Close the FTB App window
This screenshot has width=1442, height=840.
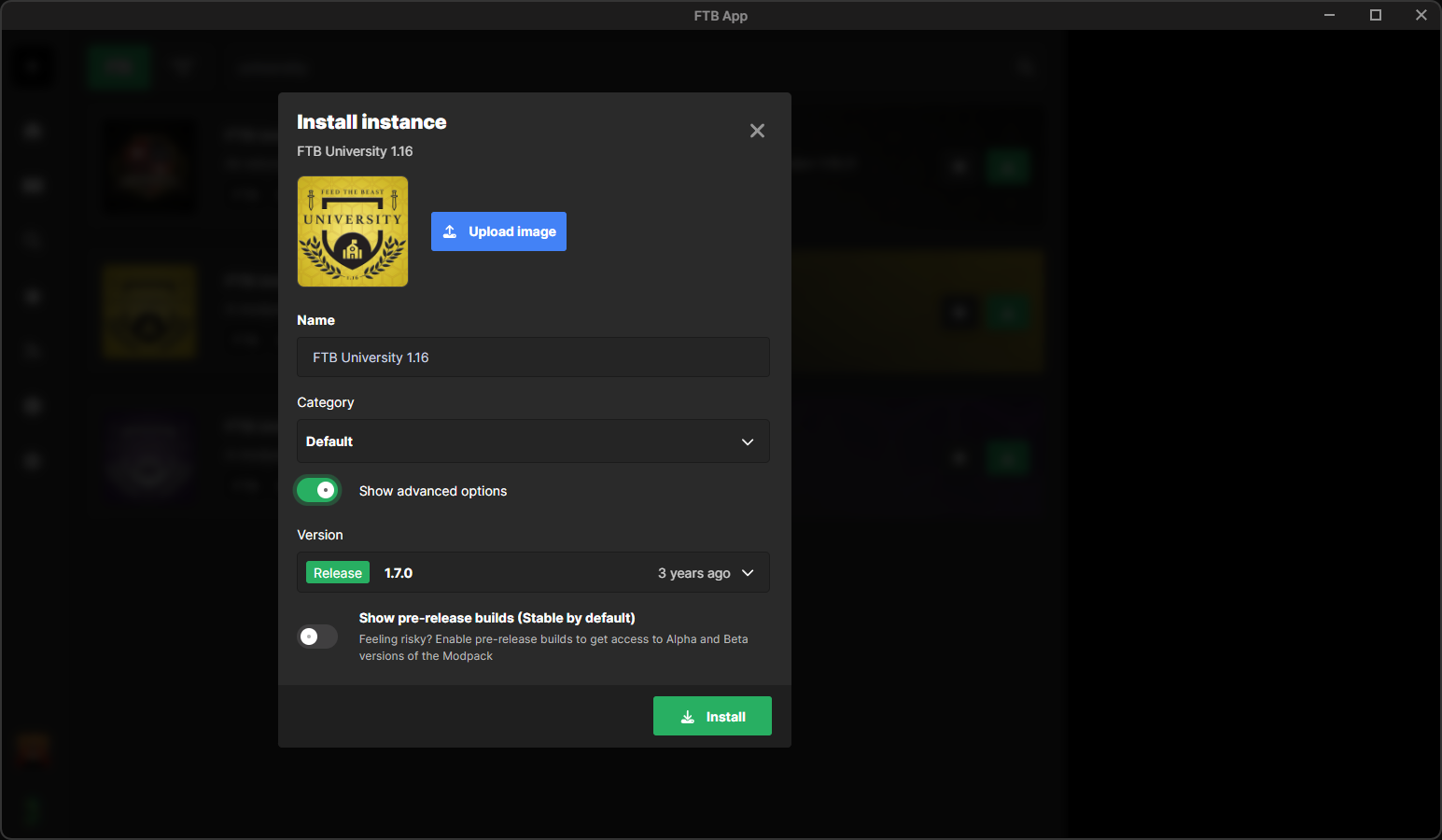1421,15
